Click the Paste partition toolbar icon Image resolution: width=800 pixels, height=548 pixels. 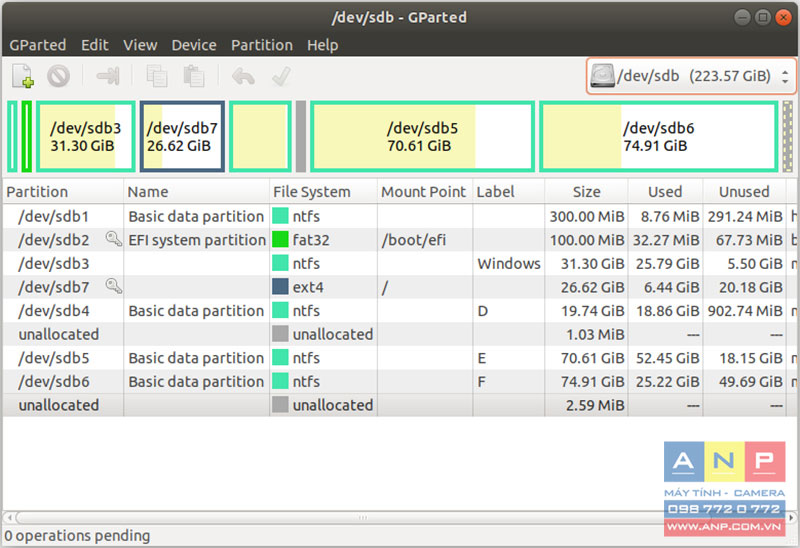(194, 76)
